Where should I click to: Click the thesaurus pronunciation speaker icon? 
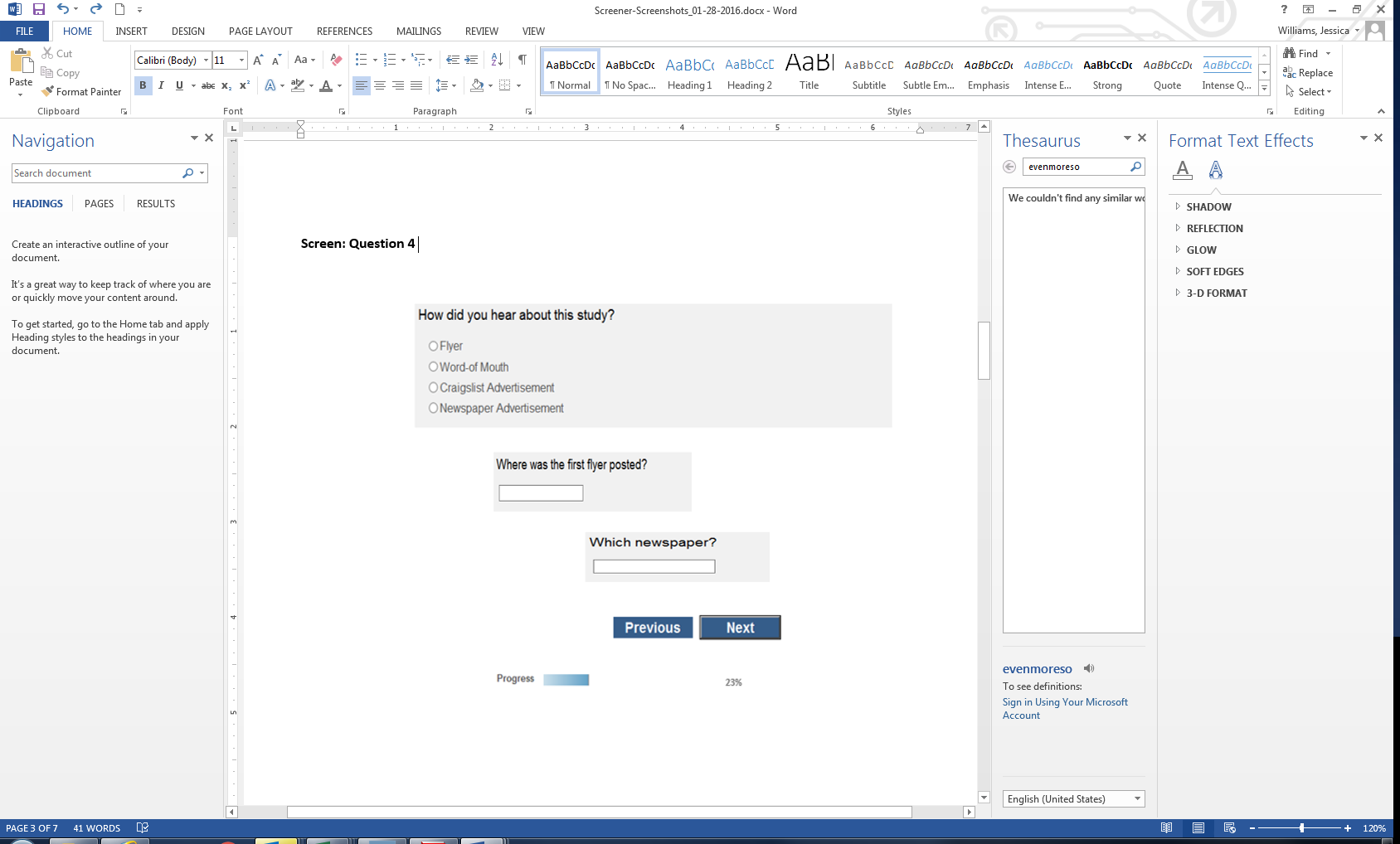[1089, 668]
